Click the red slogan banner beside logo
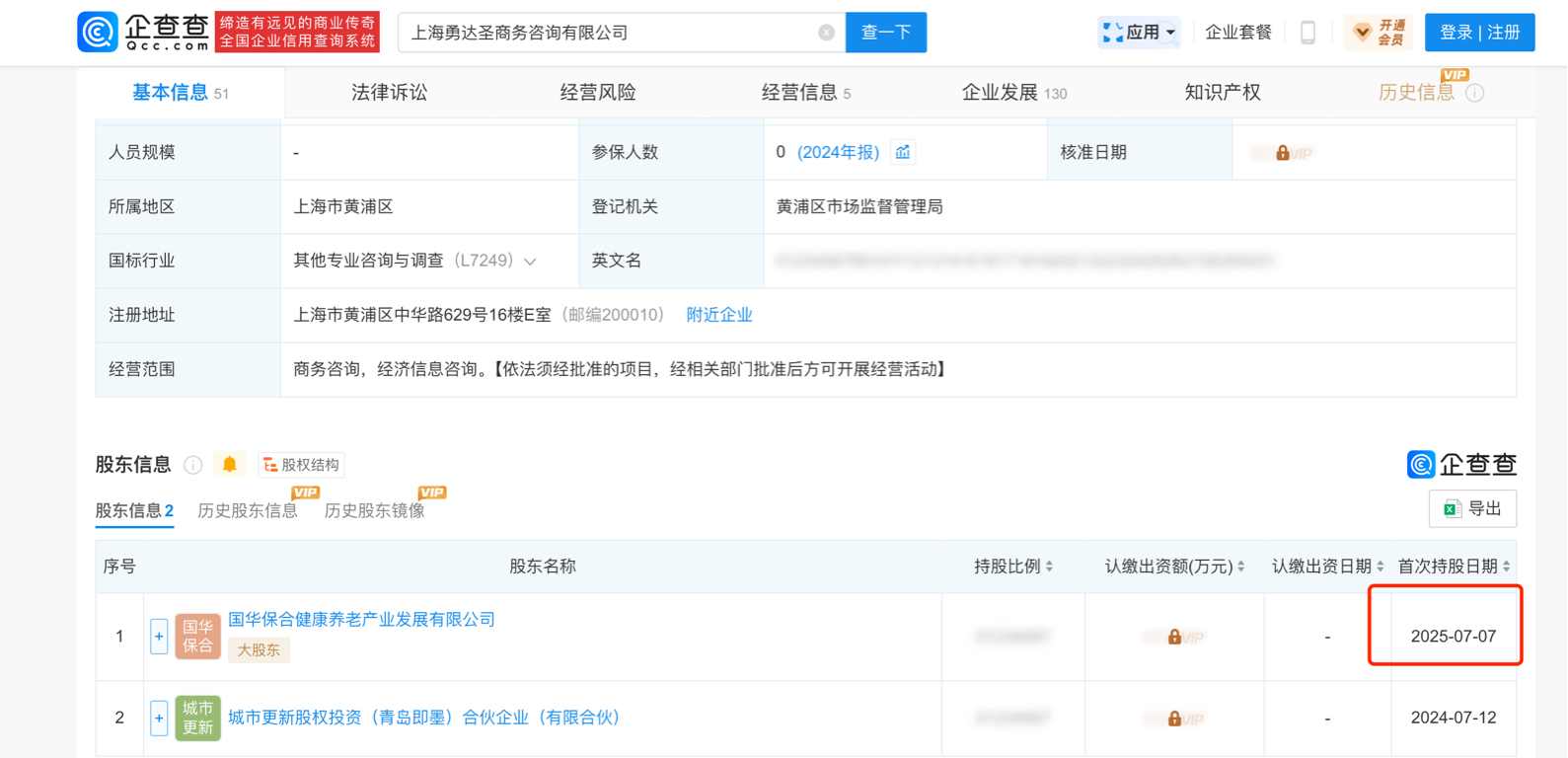1568x758 pixels. [x=298, y=33]
